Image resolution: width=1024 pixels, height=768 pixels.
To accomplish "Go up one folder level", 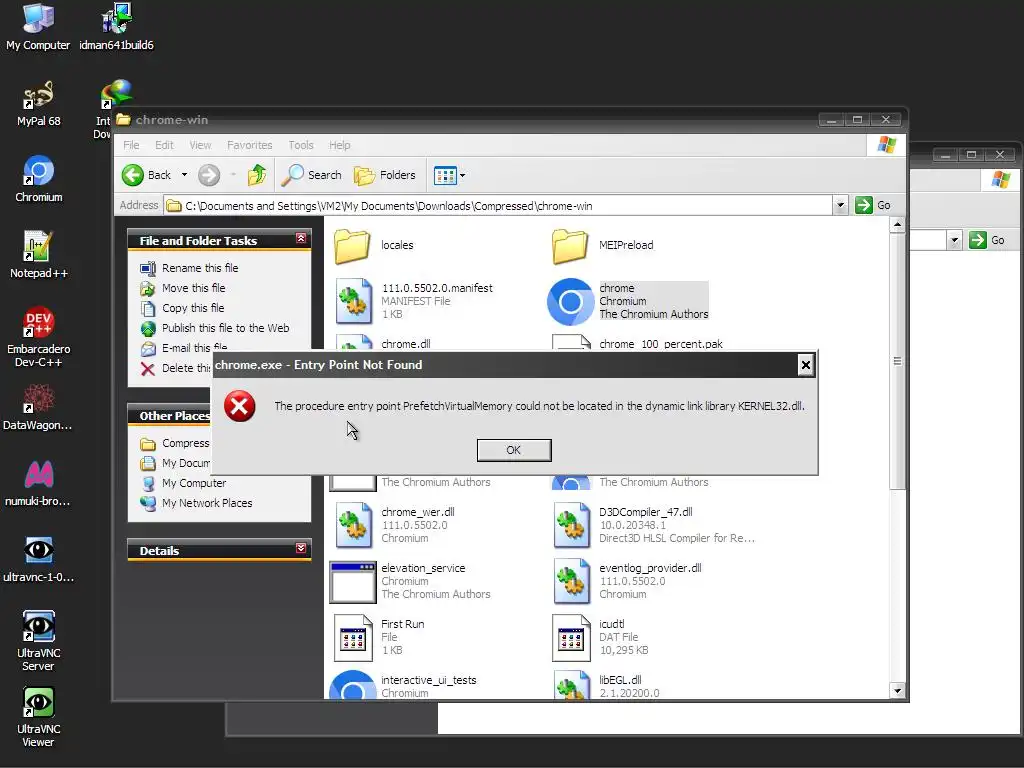I will pos(257,175).
